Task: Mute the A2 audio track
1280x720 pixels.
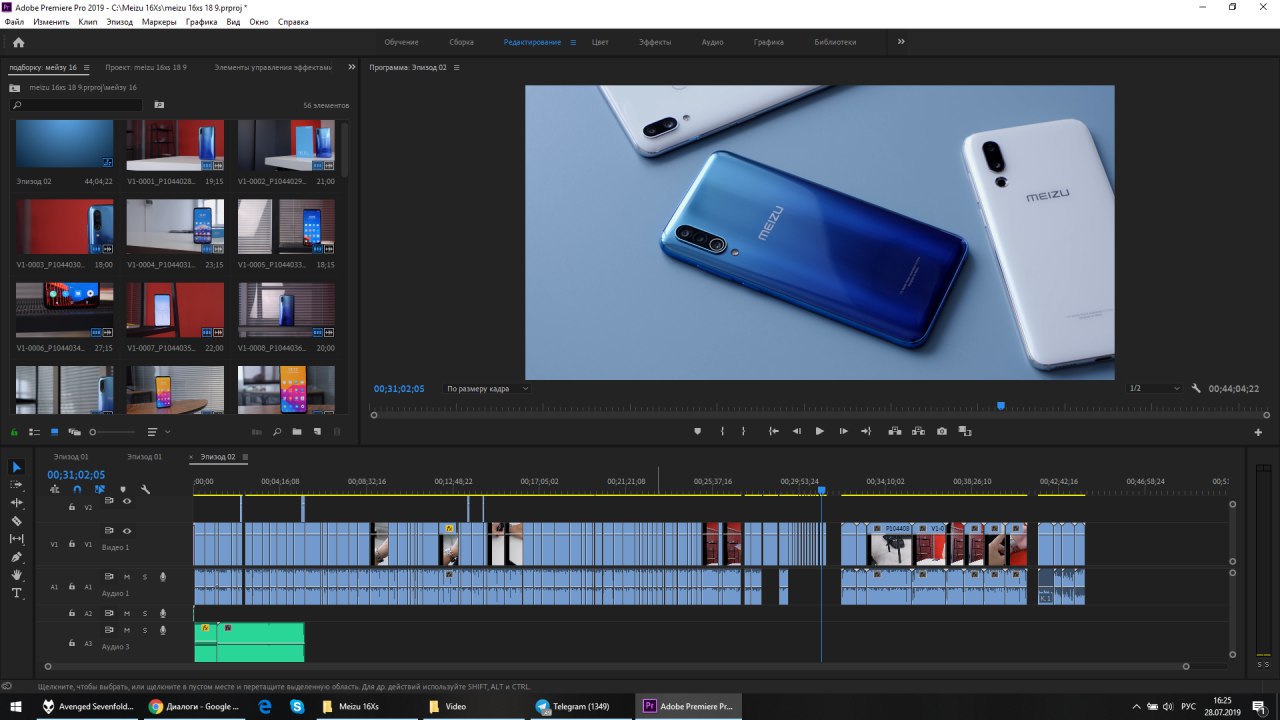Action: pos(127,613)
